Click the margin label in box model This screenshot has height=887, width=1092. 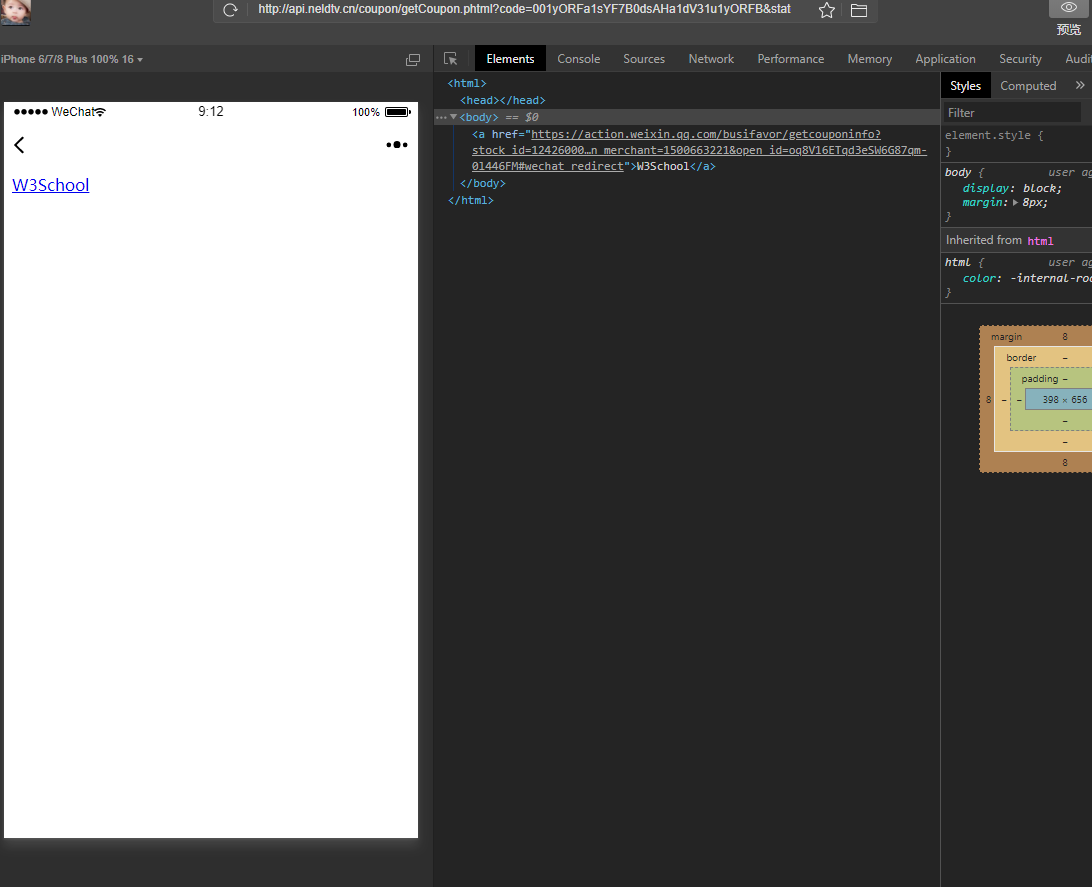pyautogui.click(x=1006, y=337)
